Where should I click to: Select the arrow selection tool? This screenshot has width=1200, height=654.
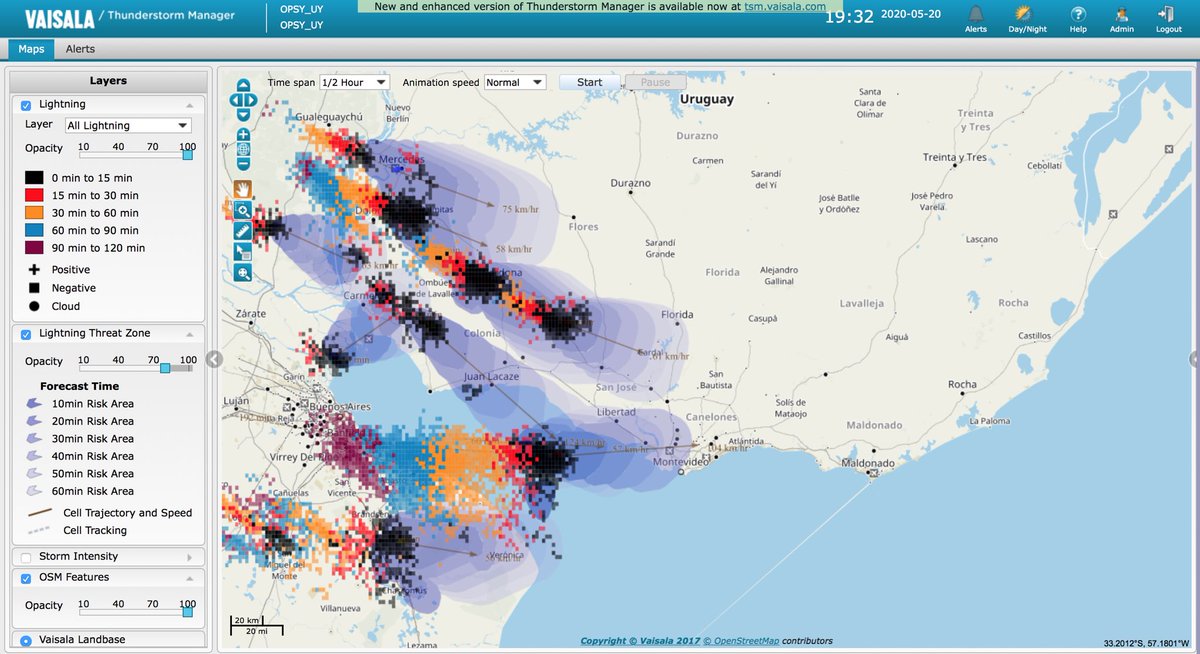242,251
